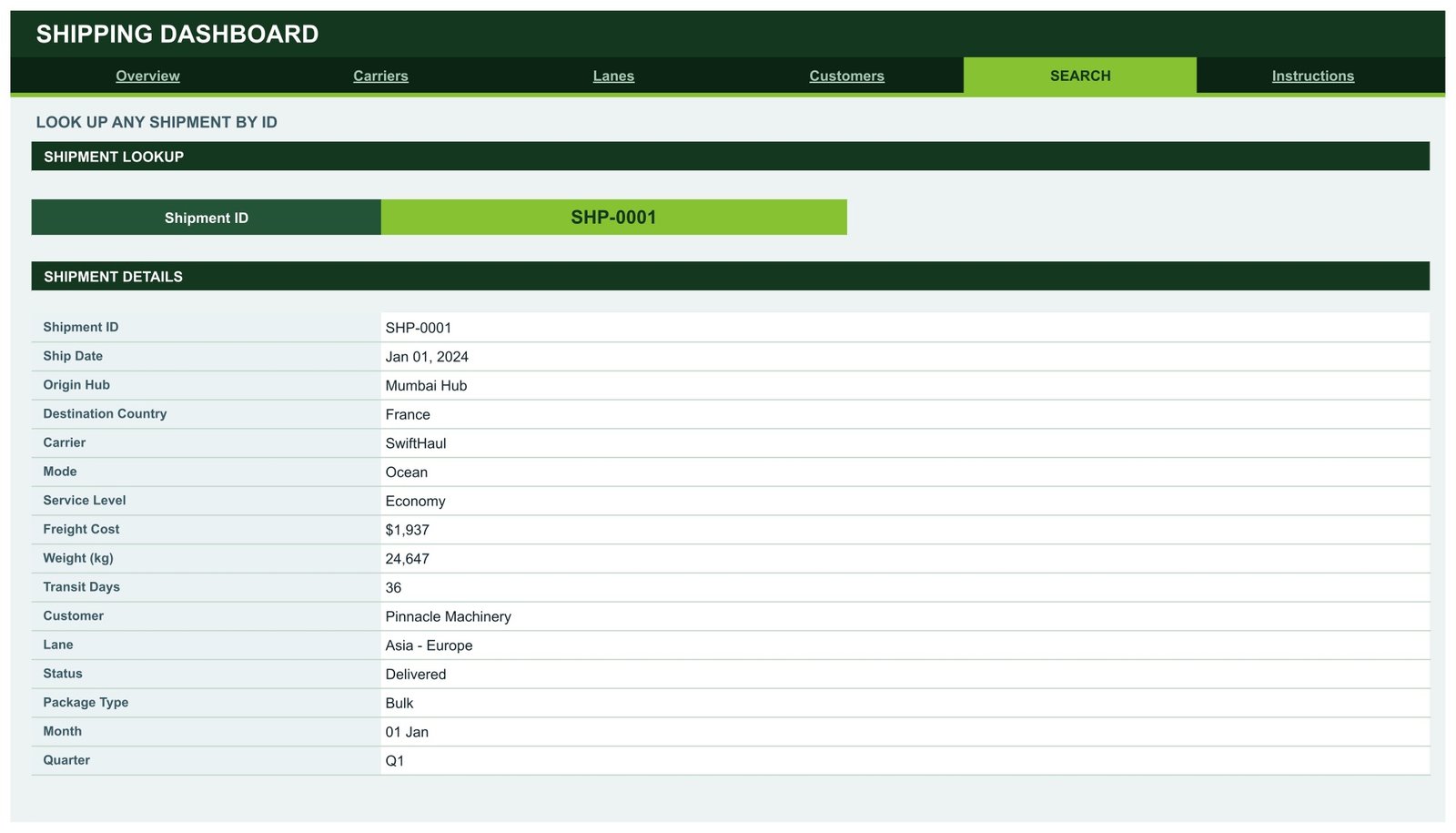Select the Pinnacle Machinery customer value
The image size is (1456, 833).
(x=449, y=616)
